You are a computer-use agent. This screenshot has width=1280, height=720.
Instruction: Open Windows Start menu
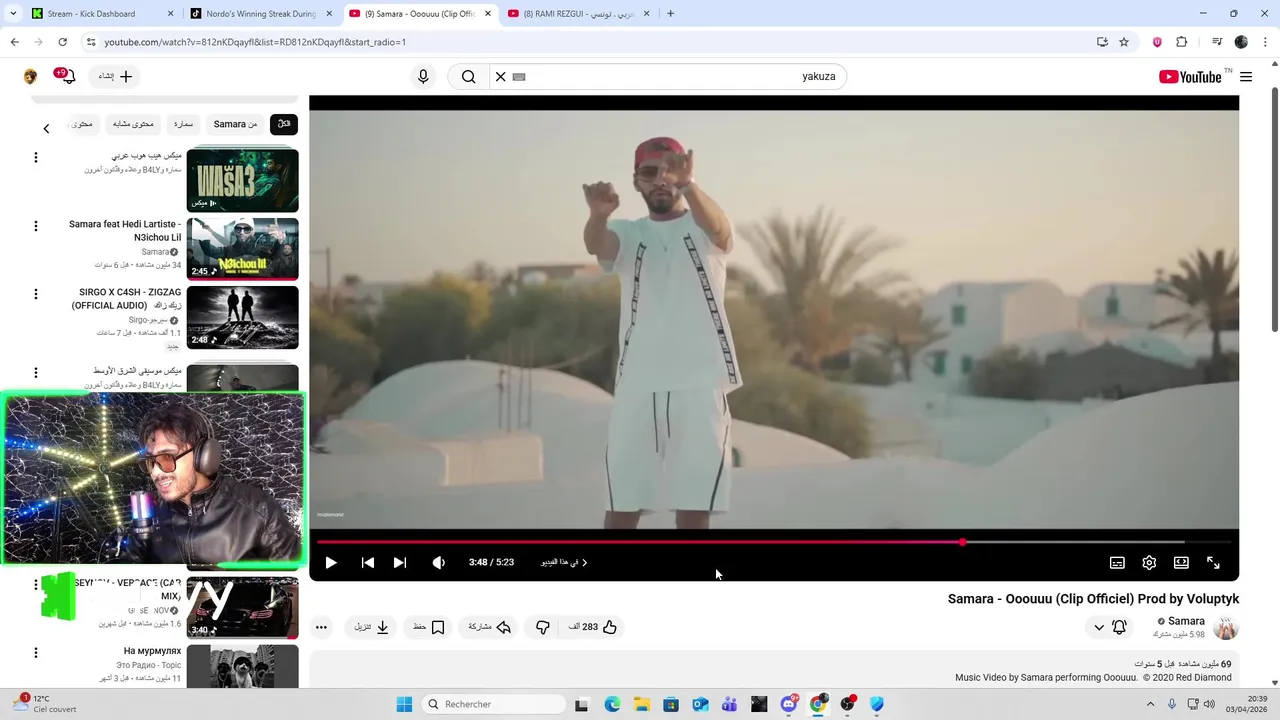coord(404,704)
